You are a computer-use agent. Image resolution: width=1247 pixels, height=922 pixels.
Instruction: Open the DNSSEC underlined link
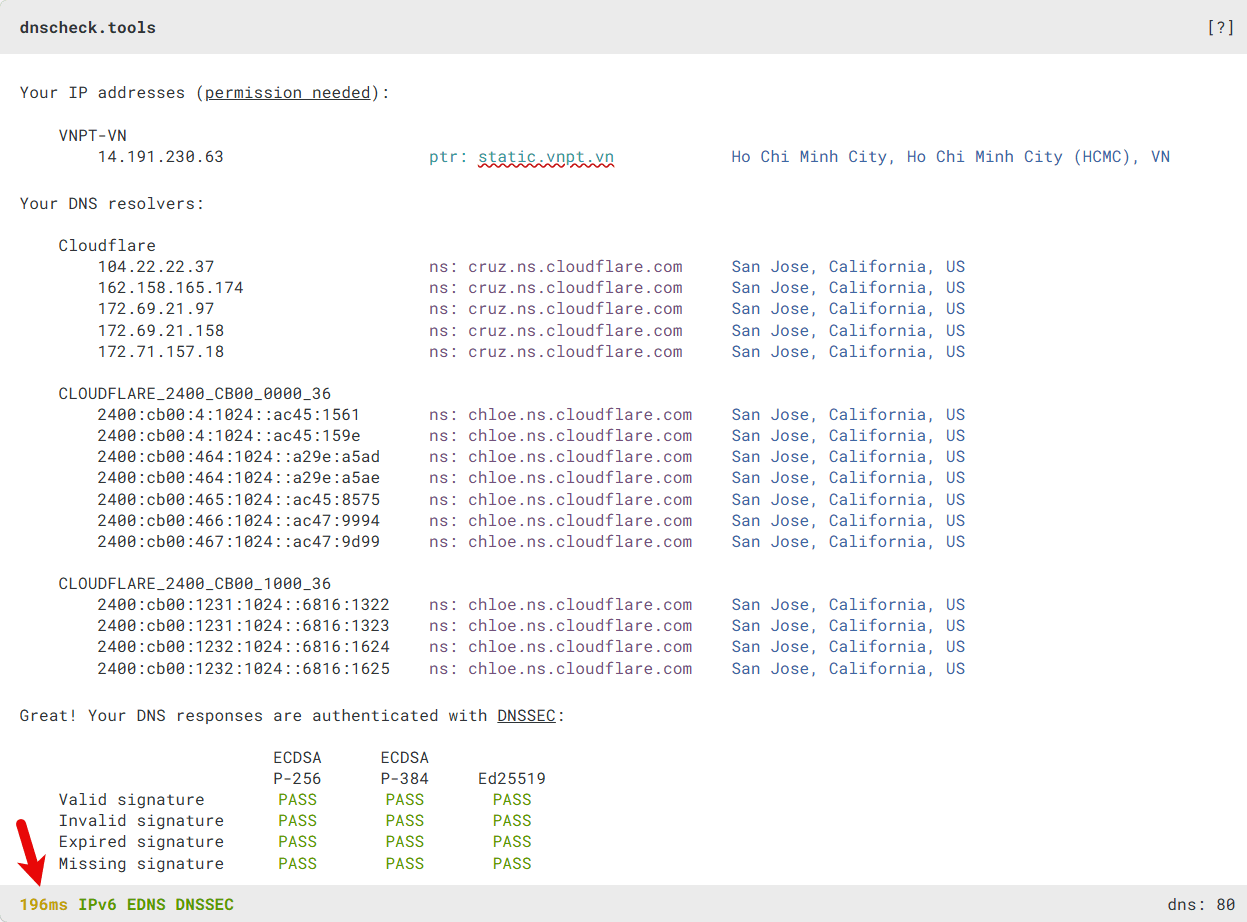[526, 716]
